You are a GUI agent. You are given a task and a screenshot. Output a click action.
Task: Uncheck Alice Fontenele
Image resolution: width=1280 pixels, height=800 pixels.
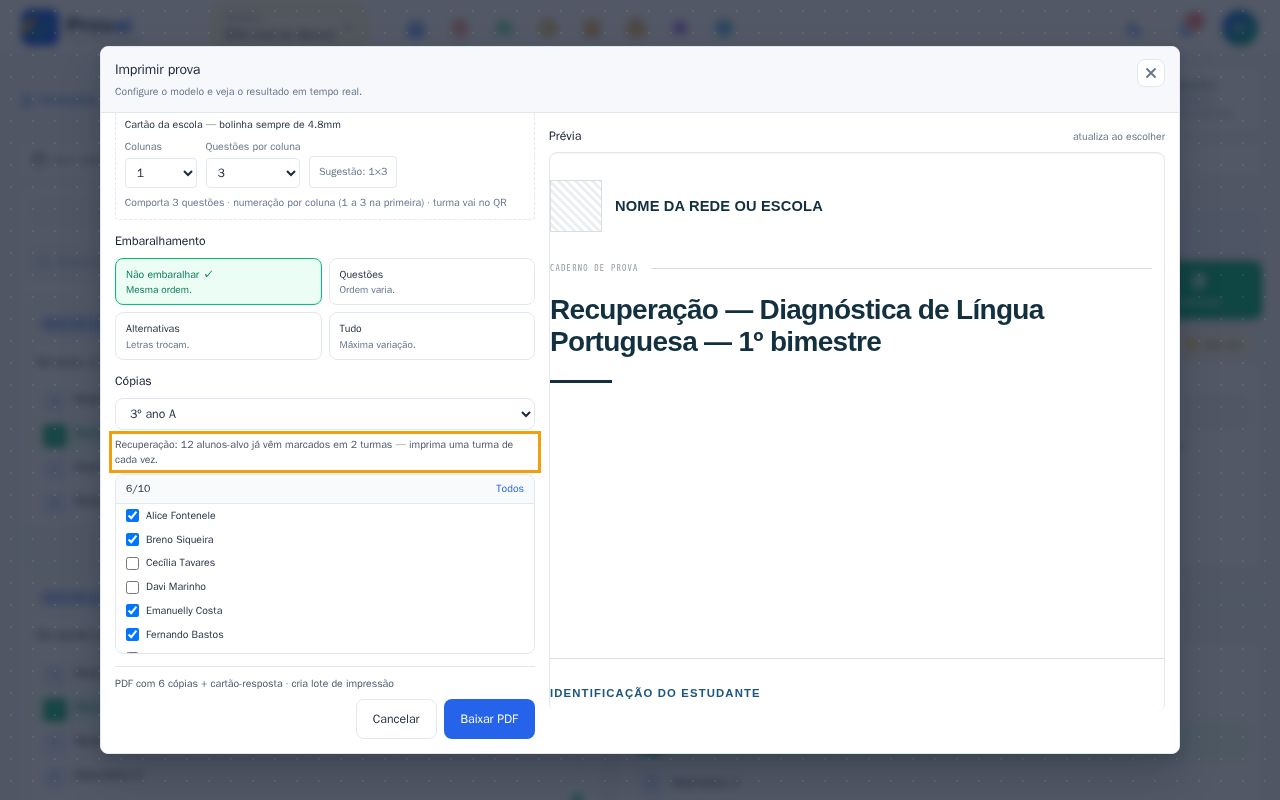132,516
